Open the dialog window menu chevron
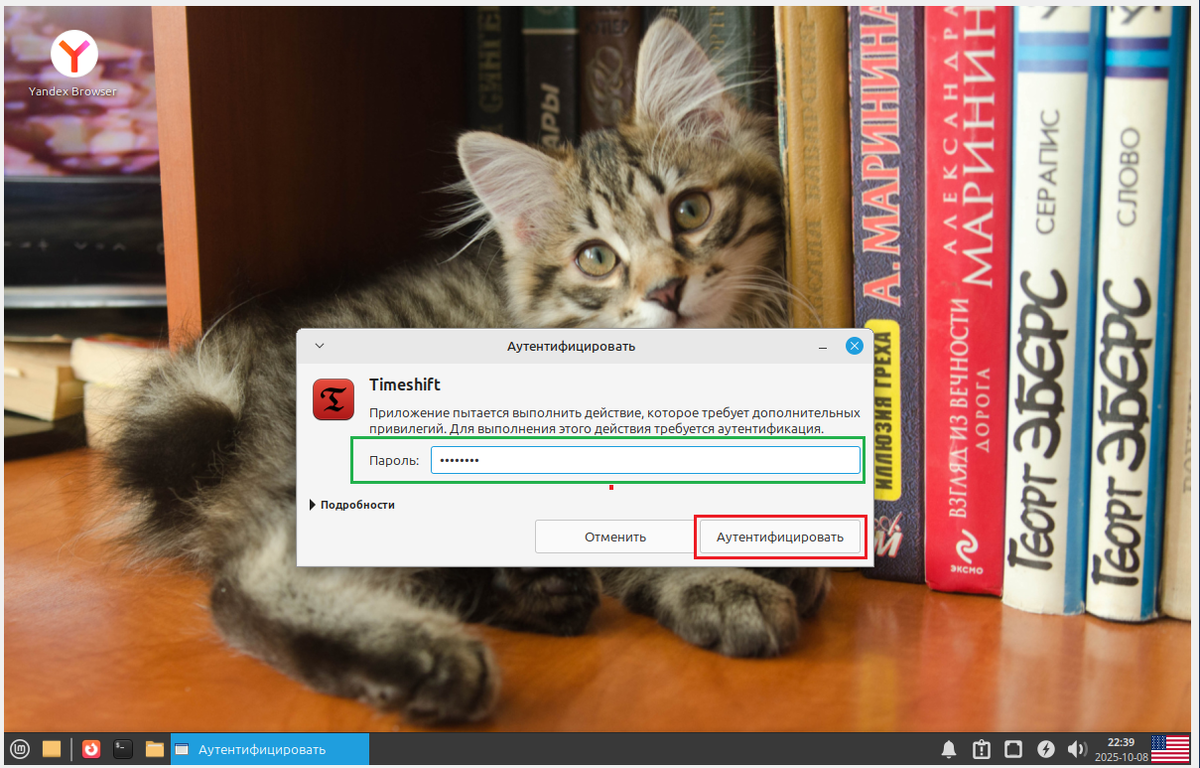The width and height of the screenshot is (1200, 768). point(320,346)
